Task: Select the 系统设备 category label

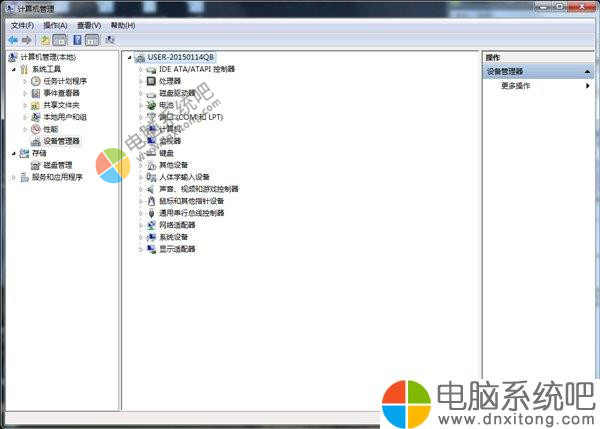Action: (x=174, y=237)
